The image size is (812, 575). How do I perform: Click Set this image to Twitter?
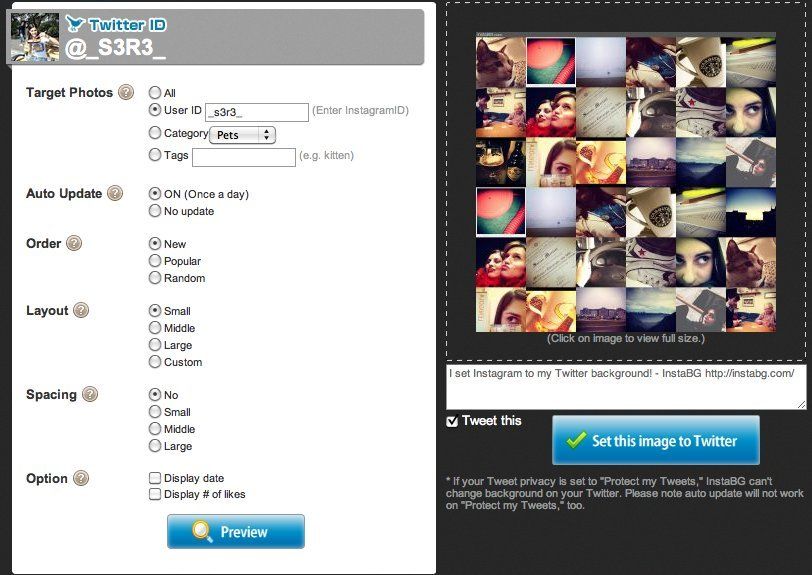pos(656,440)
